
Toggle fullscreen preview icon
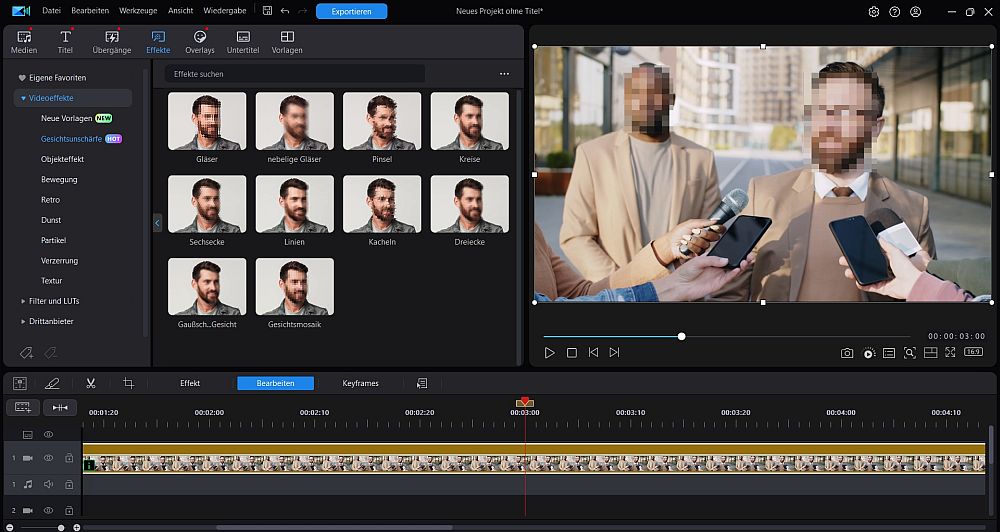pyautogui.click(x=950, y=353)
